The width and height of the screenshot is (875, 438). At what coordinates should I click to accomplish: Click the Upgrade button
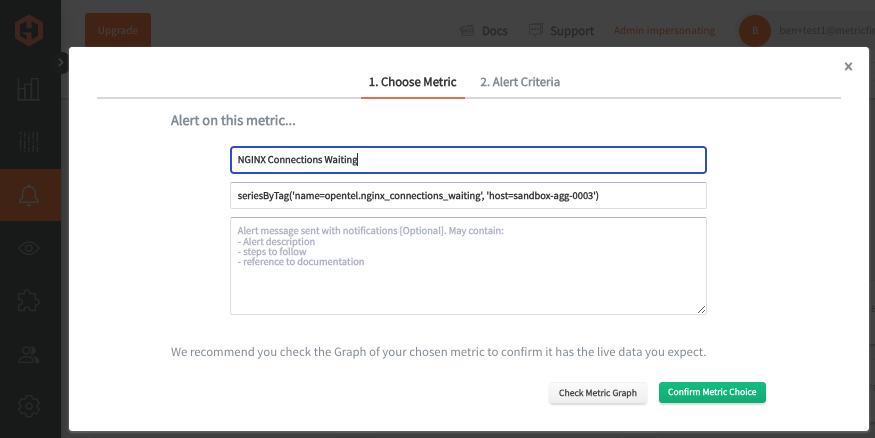click(118, 31)
